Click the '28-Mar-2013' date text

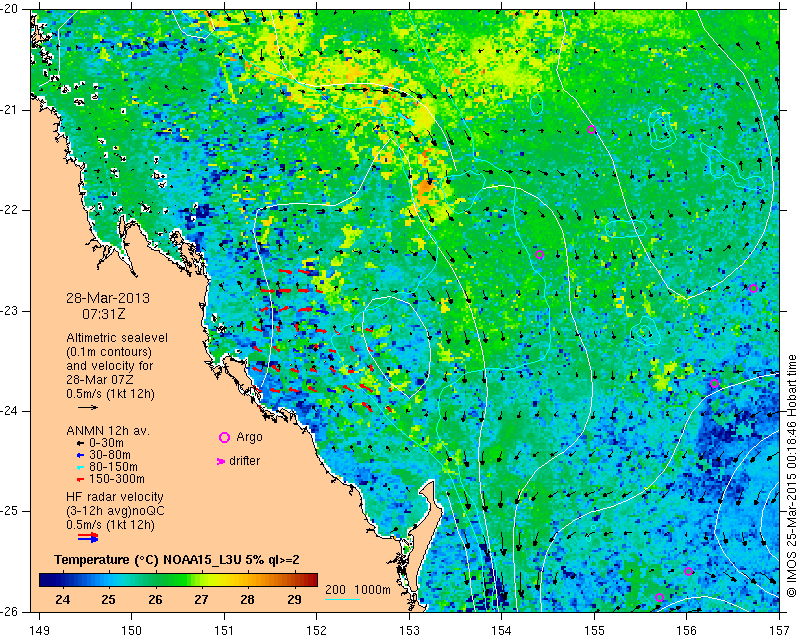coord(108,298)
